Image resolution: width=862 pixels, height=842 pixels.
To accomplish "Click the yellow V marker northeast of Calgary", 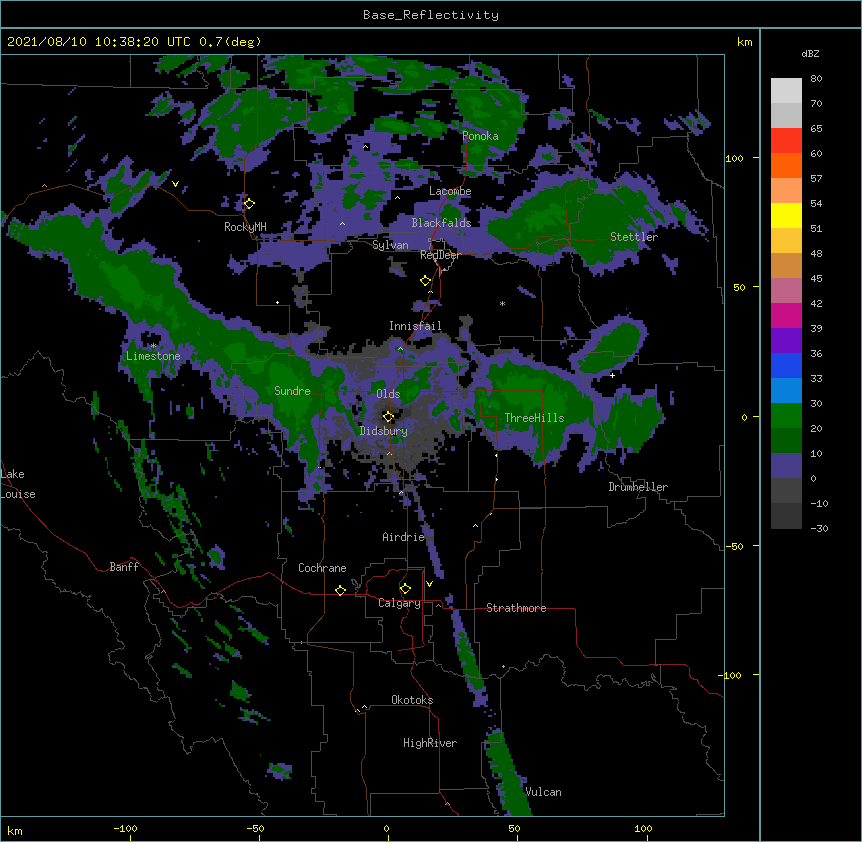I will (x=429, y=584).
